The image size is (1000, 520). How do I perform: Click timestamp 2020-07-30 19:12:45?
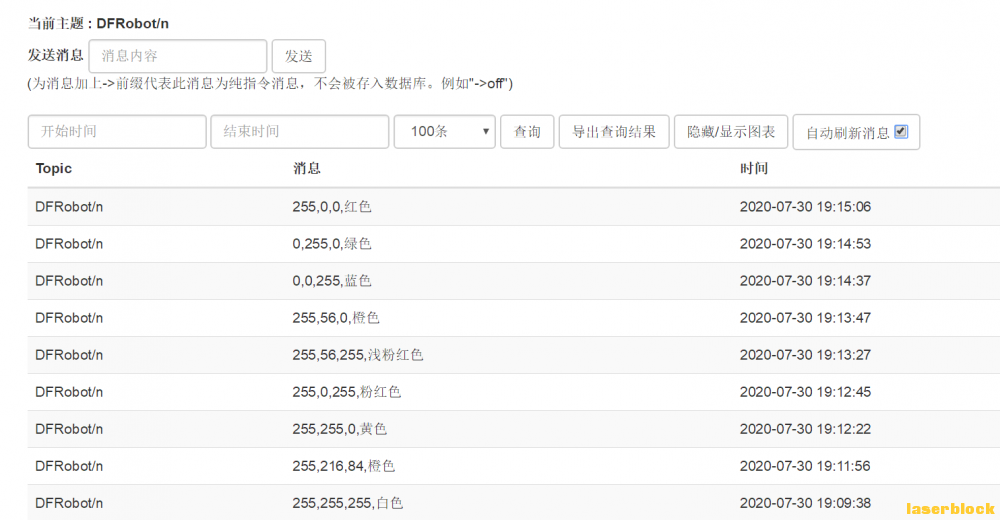(x=805, y=392)
